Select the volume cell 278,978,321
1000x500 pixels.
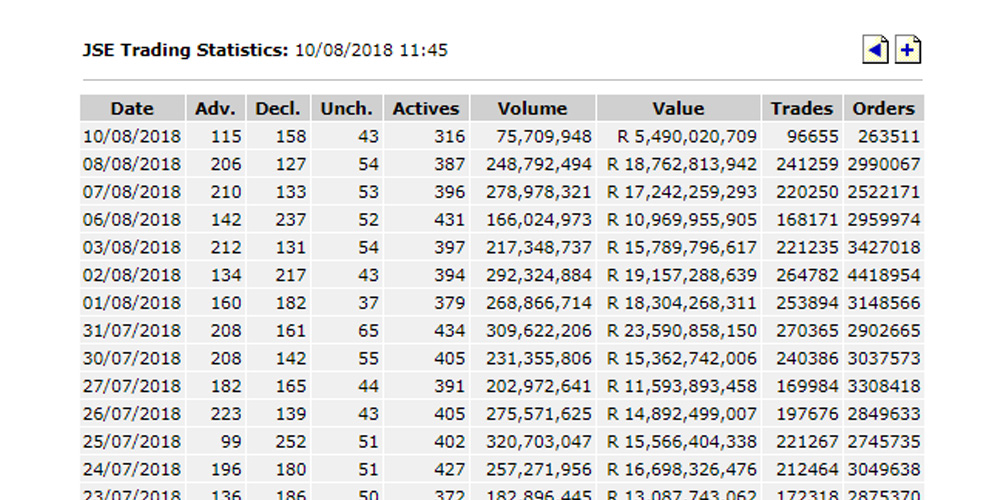[x=538, y=192]
